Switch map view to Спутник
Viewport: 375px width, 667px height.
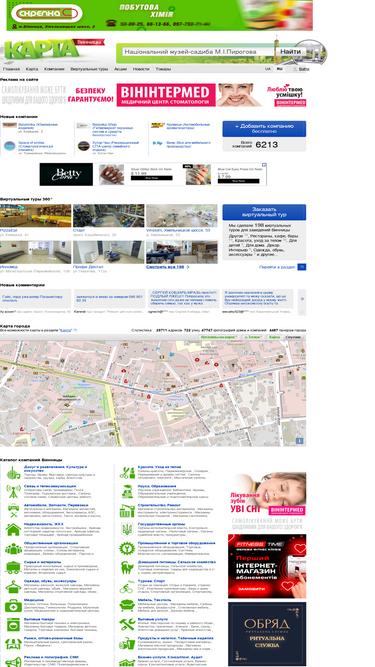[x=294, y=337]
